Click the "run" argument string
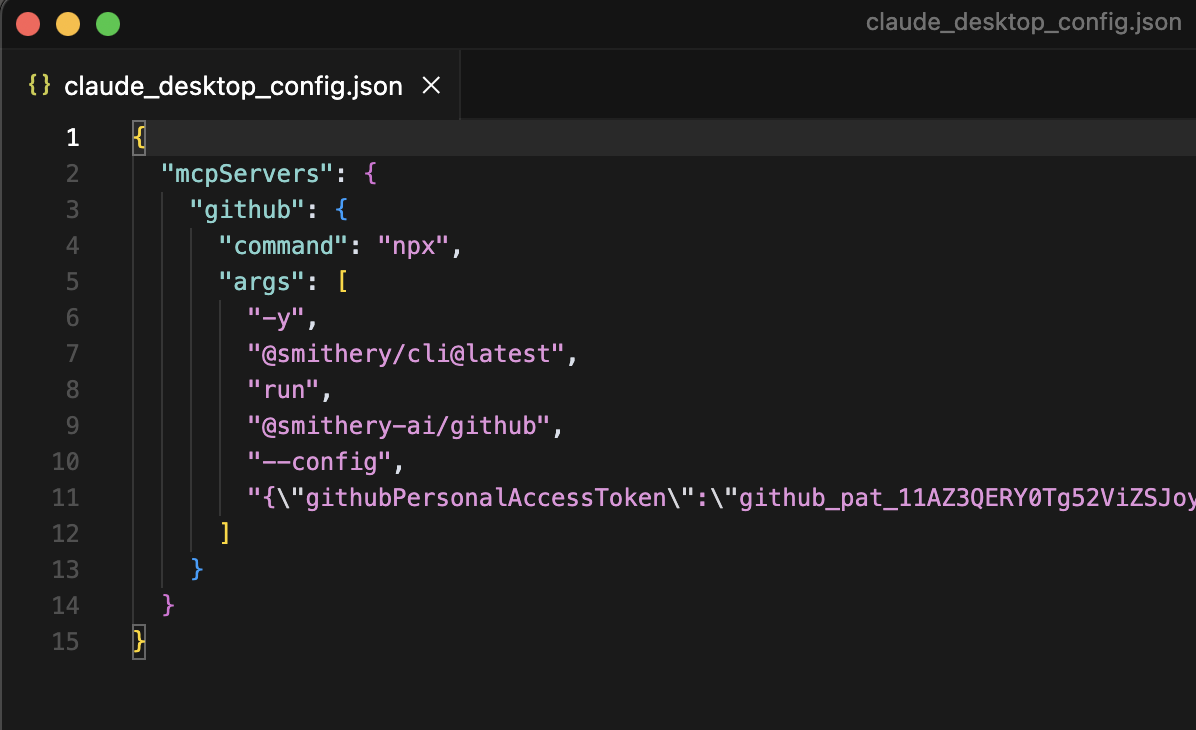This screenshot has height=730, width=1196. (283, 390)
